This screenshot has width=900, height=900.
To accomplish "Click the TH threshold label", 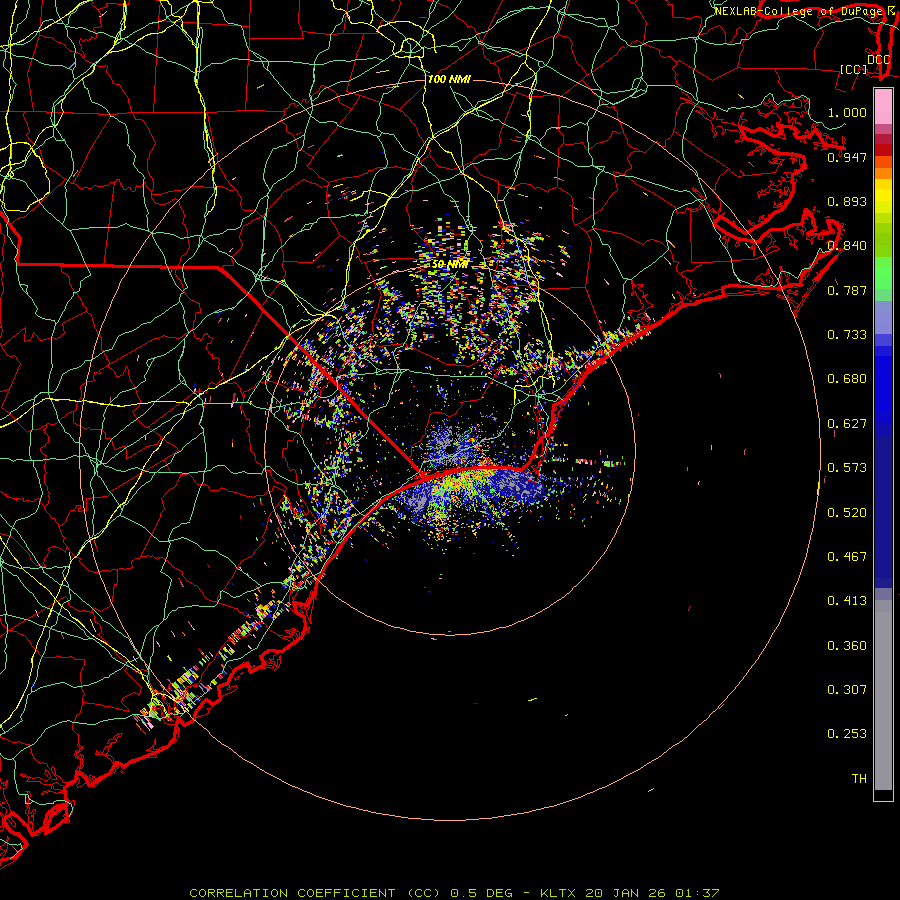I will [859, 779].
